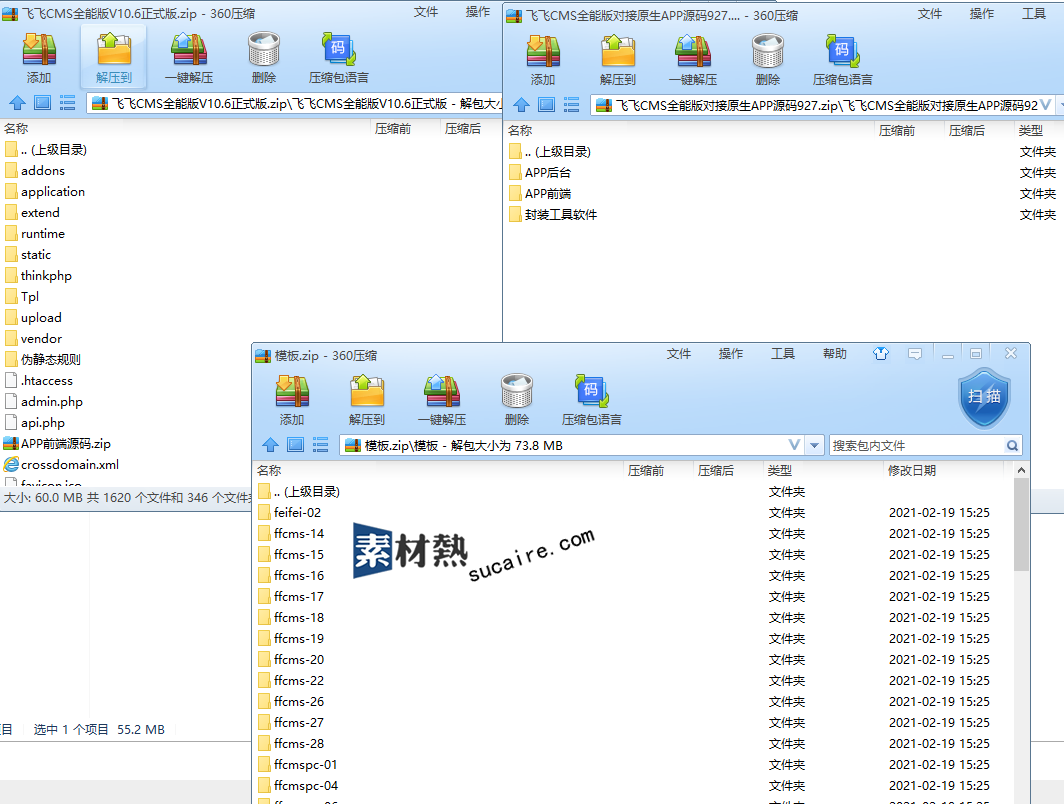Click 解压到 in the V10.6正式版 window toolbar
The image size is (1064, 804).
click(114, 57)
